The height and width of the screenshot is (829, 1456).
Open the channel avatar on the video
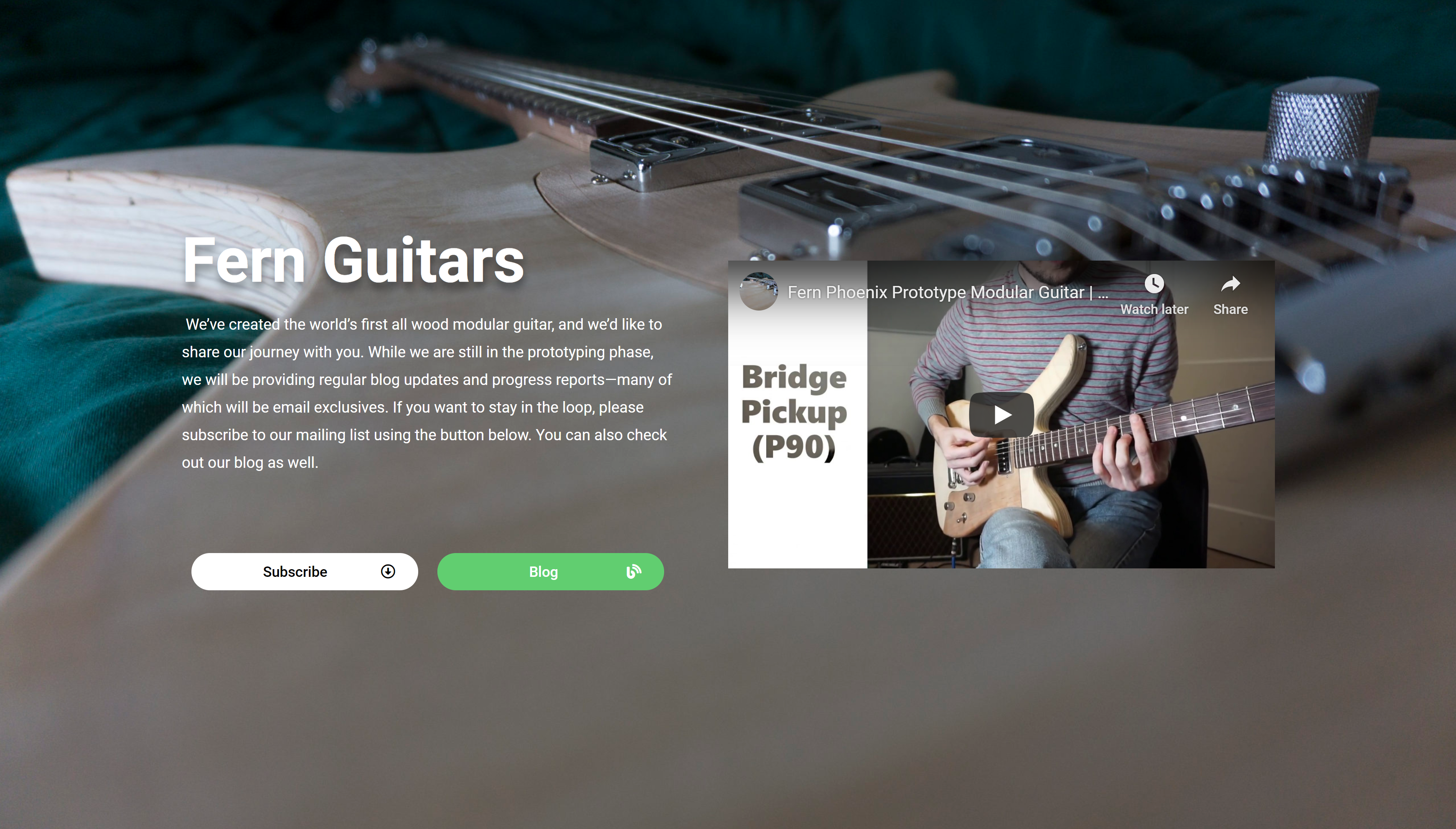759,292
